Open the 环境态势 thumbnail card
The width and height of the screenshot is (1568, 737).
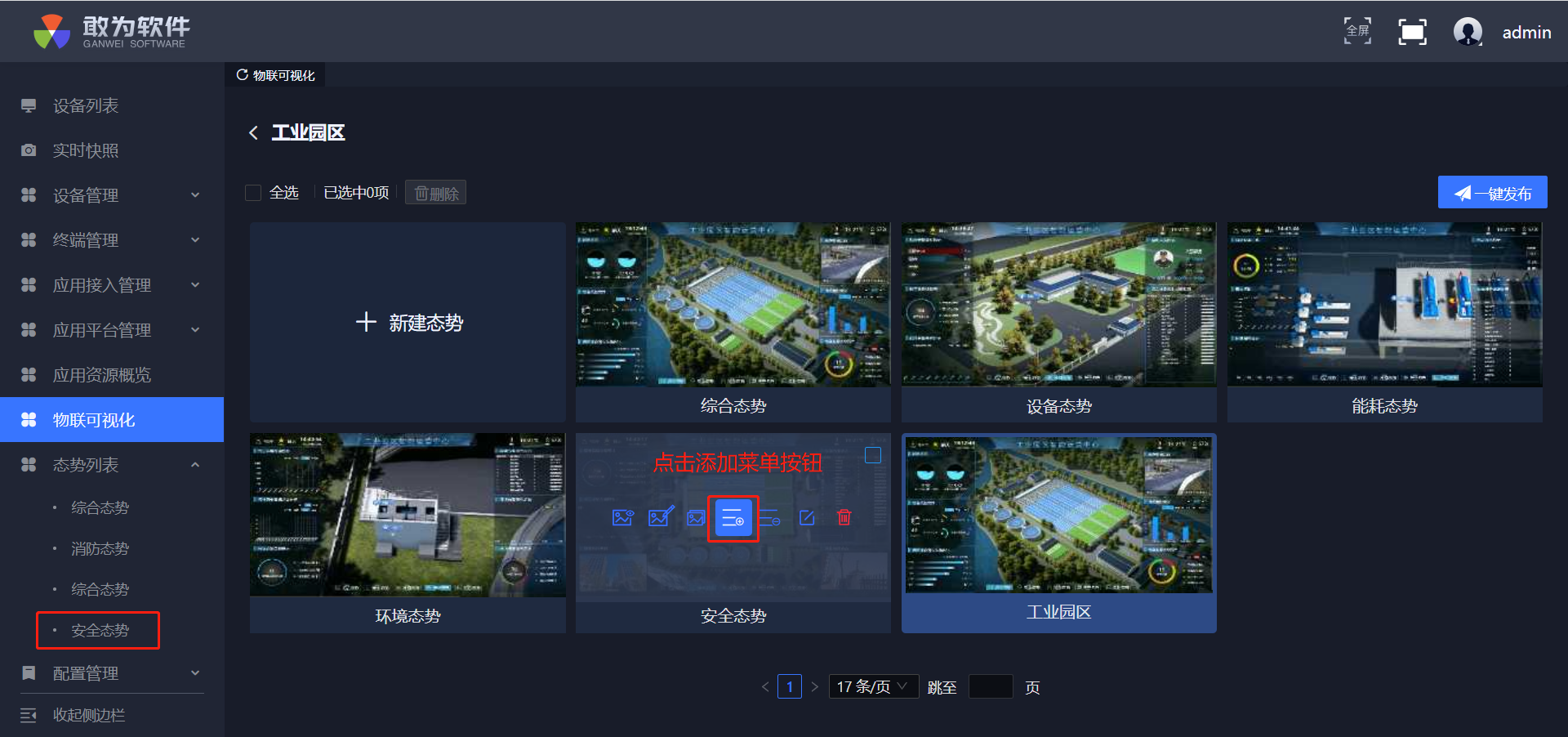tap(408, 533)
